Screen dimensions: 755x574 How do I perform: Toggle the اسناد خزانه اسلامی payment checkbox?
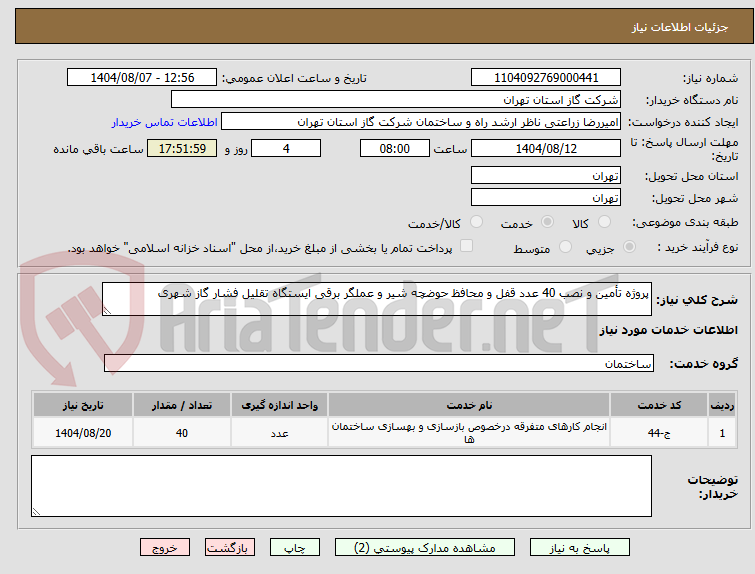pos(466,246)
